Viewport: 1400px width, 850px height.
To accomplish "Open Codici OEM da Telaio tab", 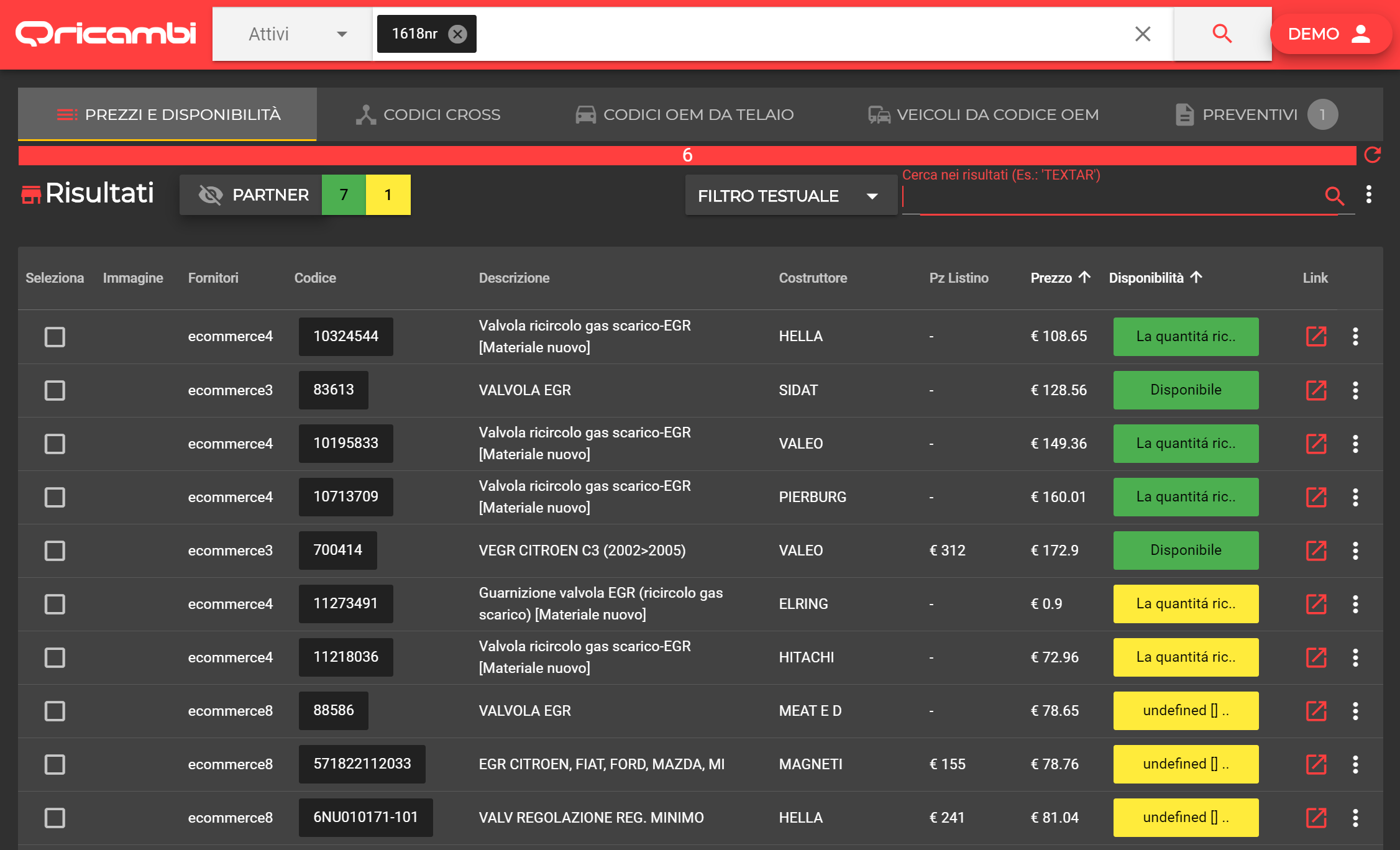I will (684, 114).
